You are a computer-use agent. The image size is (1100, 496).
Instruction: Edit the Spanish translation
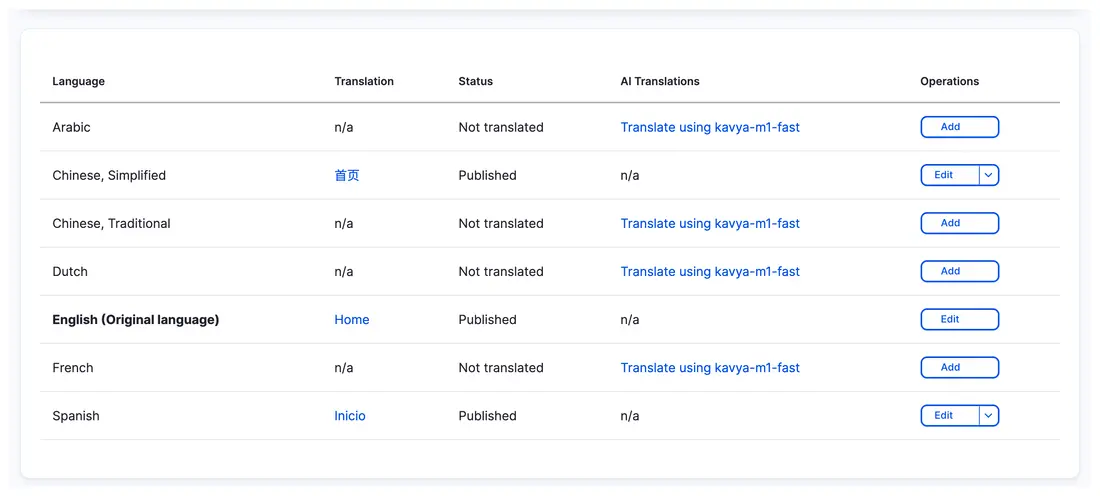pos(950,416)
